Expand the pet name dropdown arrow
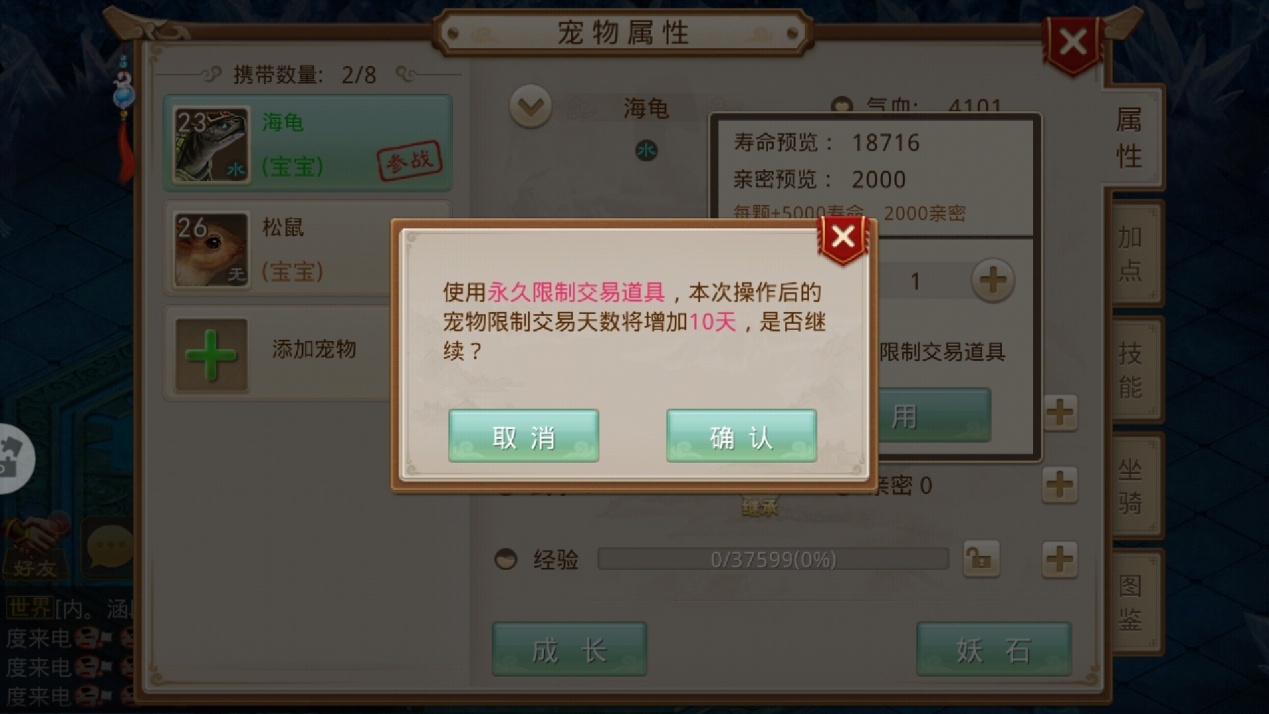 pos(530,106)
